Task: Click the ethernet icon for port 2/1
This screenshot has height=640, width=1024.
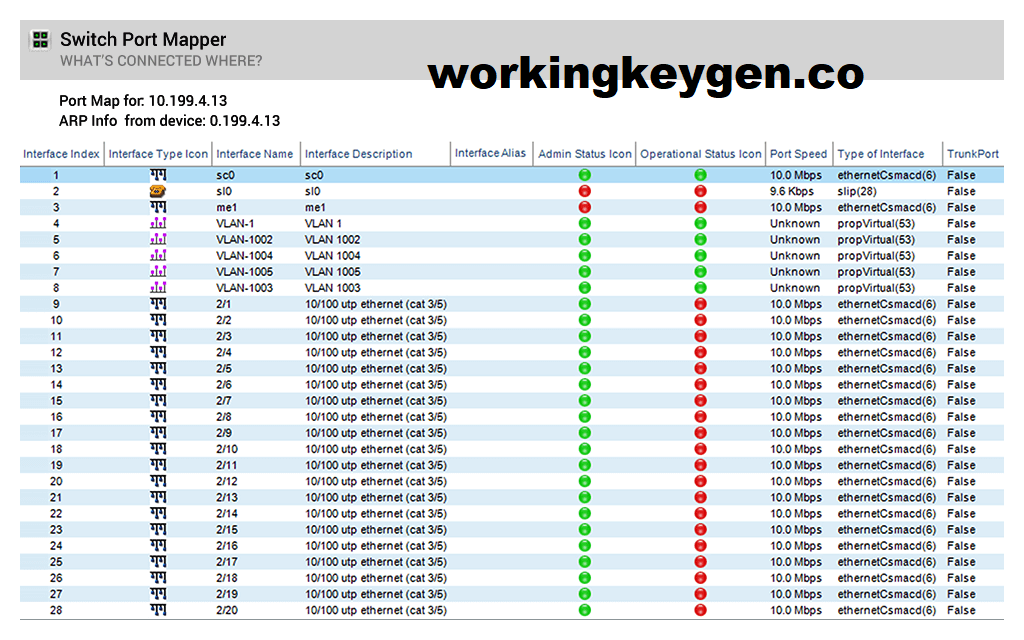Action: tap(158, 303)
